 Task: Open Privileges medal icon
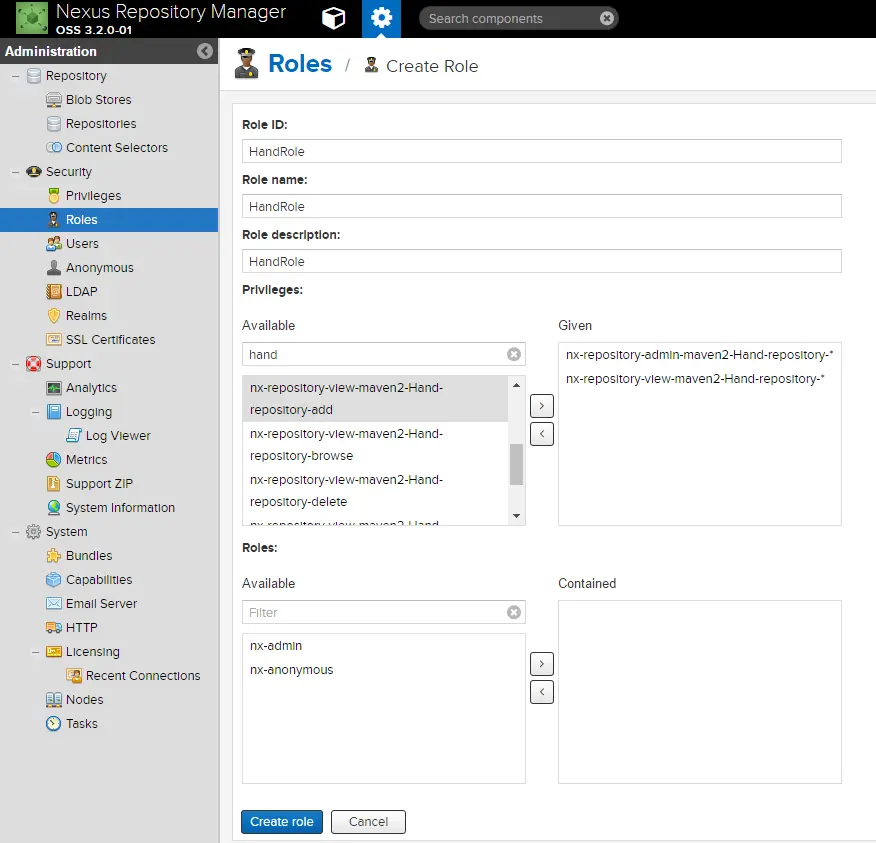(x=54, y=196)
